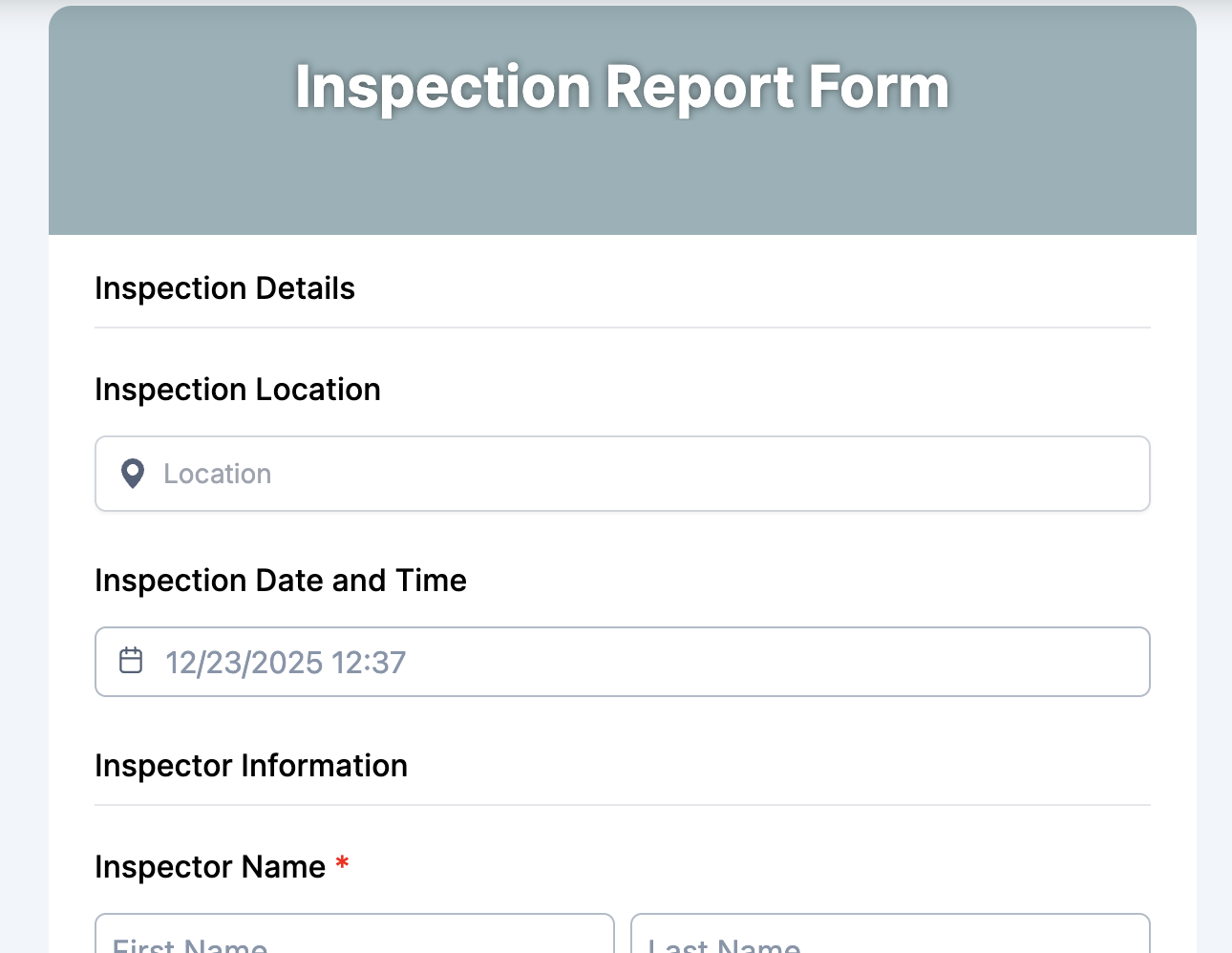Select the Inspection Details section header

pos(224,287)
